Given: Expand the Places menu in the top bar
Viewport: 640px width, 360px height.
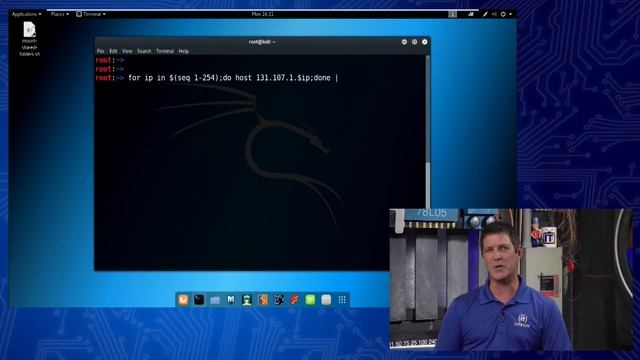Looking at the screenshot, I should (60, 14).
